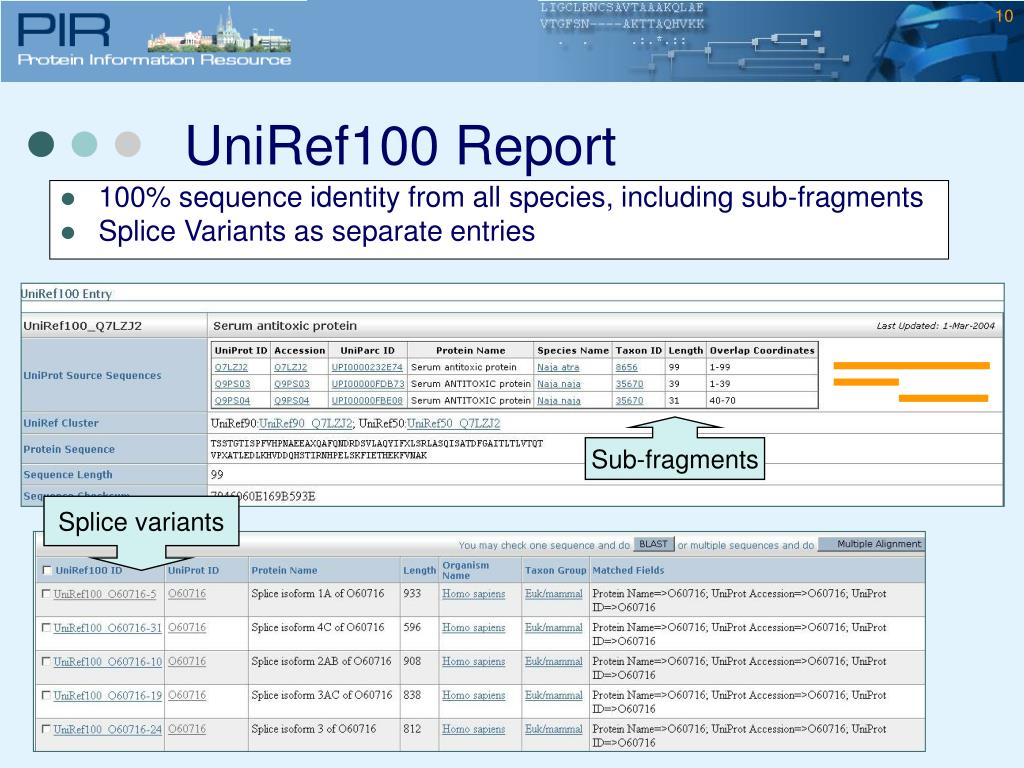Open Taxon ID 8656 link
Image resolution: width=1024 pixels, height=768 pixels.
[x=626, y=368]
